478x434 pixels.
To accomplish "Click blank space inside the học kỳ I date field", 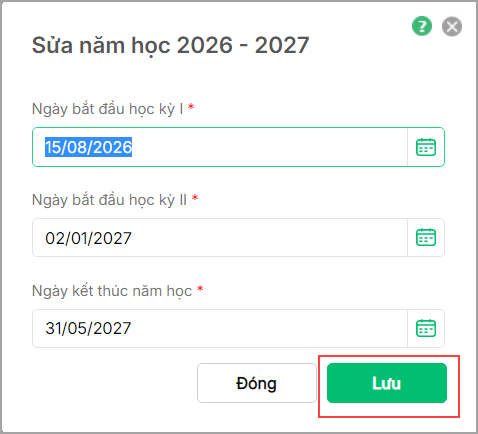I will pyautogui.click(x=267, y=147).
